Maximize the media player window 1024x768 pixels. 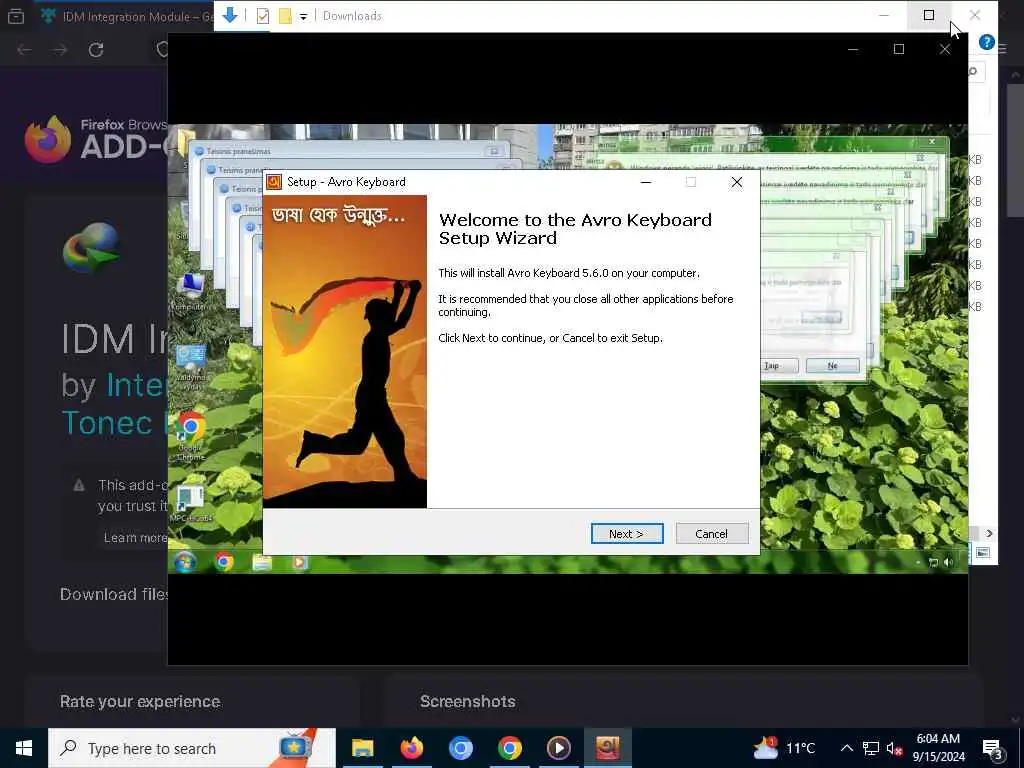(x=899, y=49)
